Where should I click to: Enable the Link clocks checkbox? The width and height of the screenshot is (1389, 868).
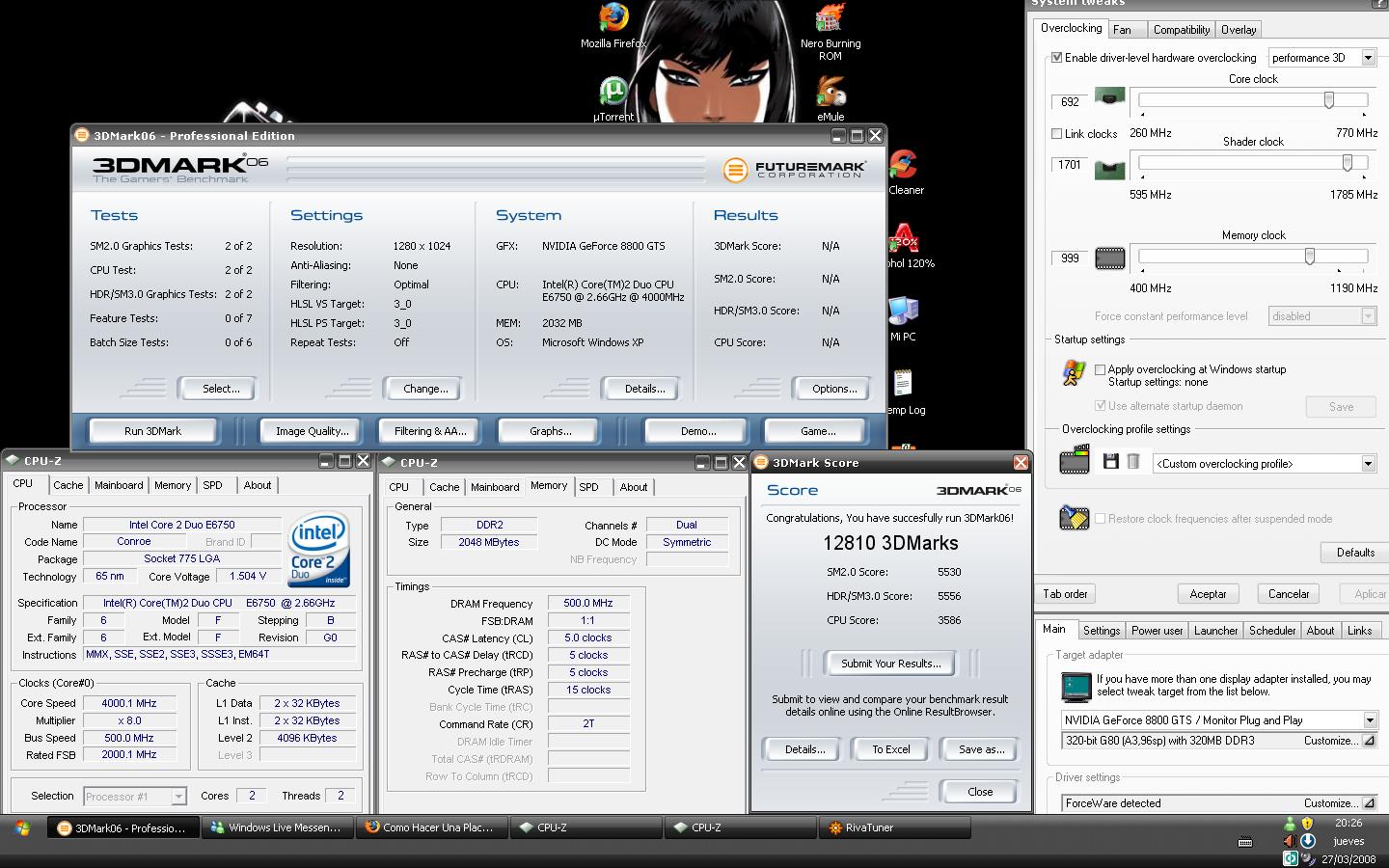[1057, 134]
